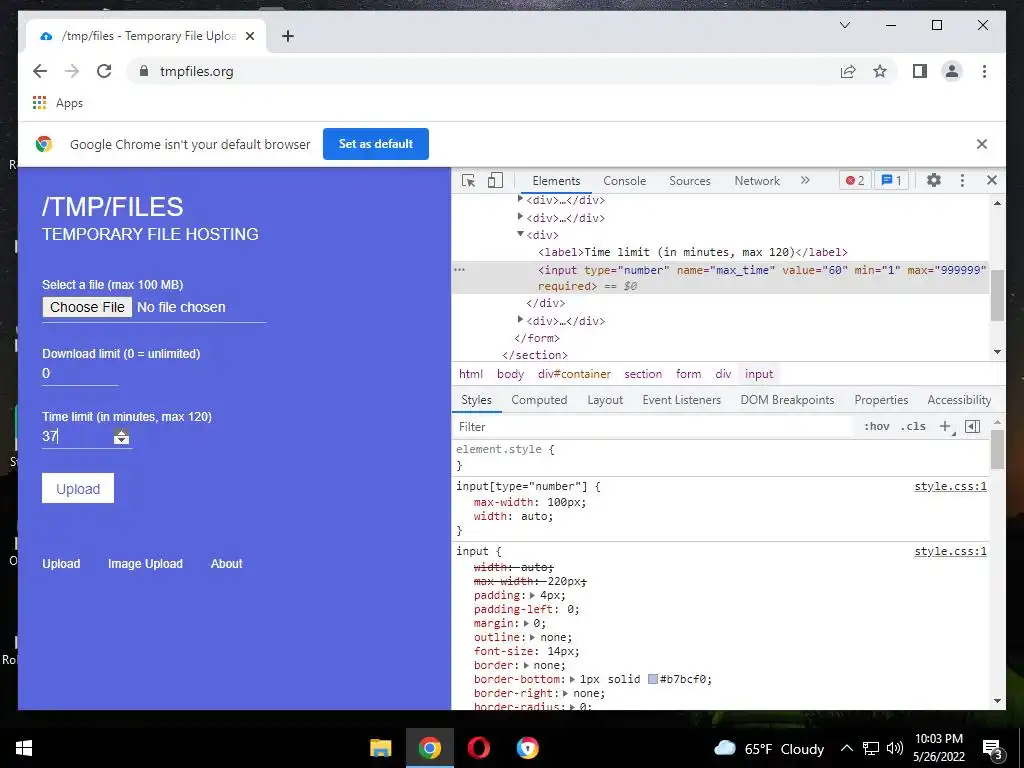
Task: Expand the margin property triangle
Action: point(526,623)
